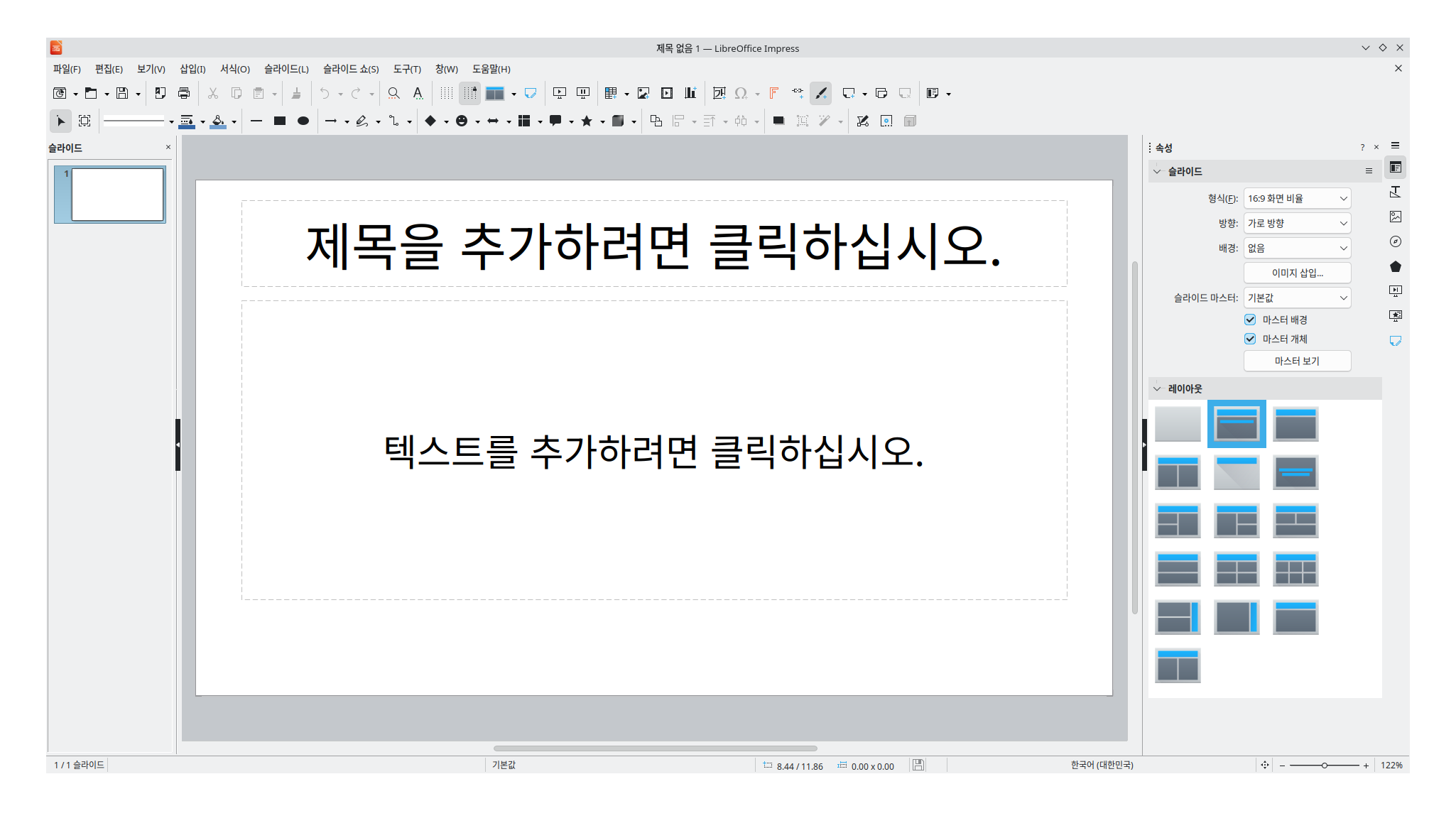Run the Spelling check icon
The image size is (1456, 828).
coord(418,93)
